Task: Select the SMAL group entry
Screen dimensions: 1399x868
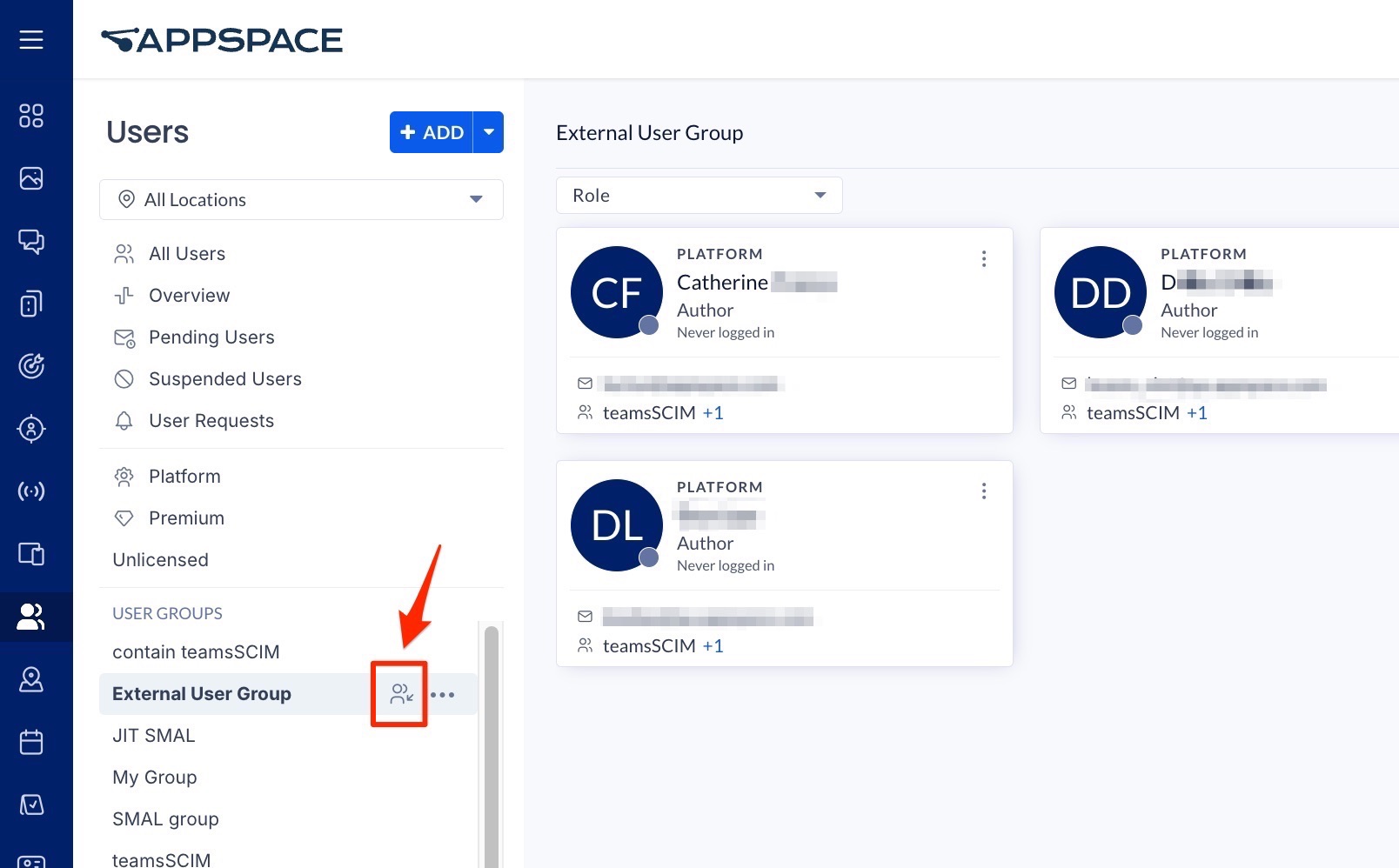Action: [165, 819]
